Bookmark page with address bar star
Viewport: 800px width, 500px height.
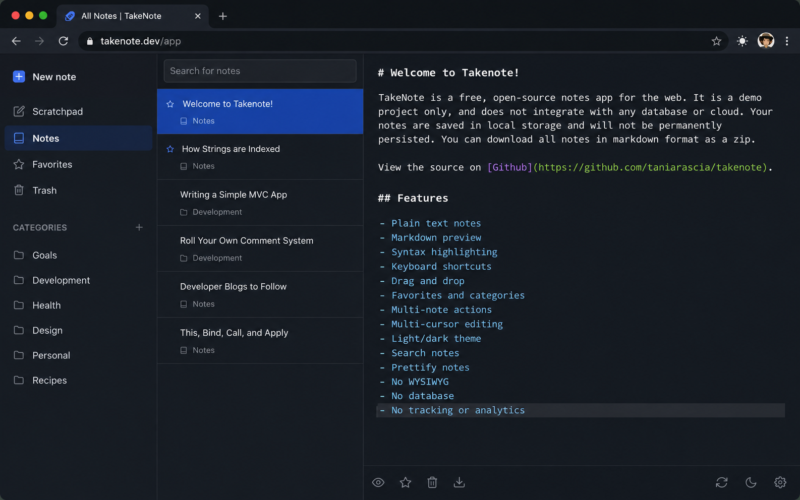tap(716, 41)
